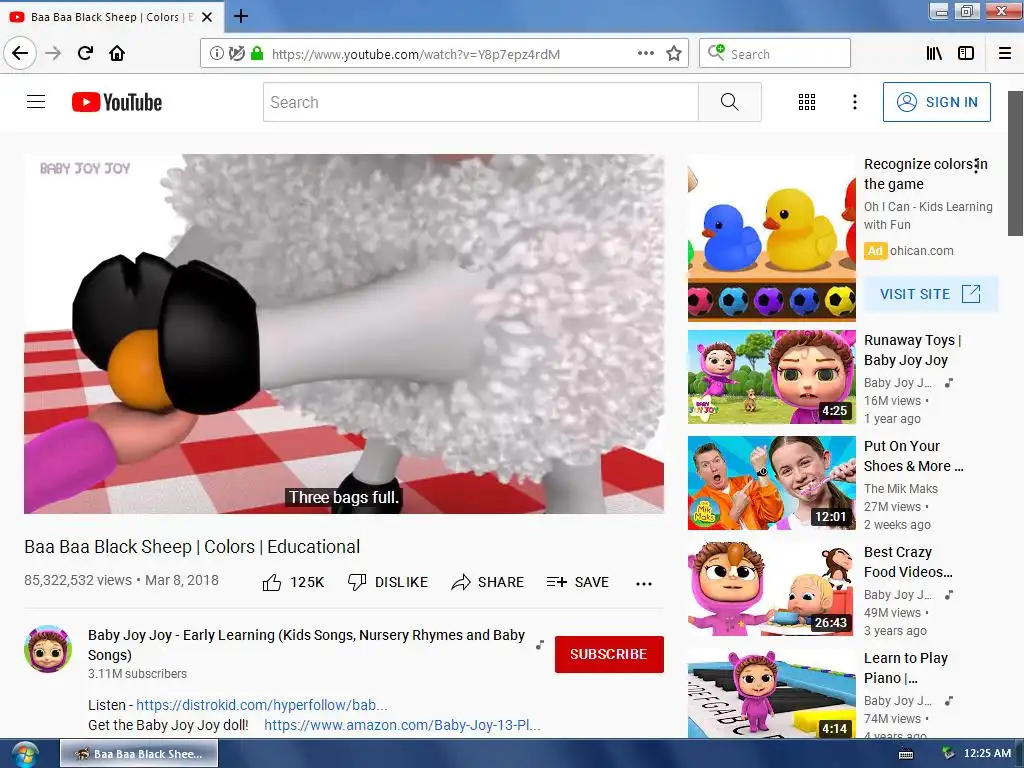Viewport: 1024px width, 768px height.
Task: Go to the YouTube home logo
Action: 117,102
